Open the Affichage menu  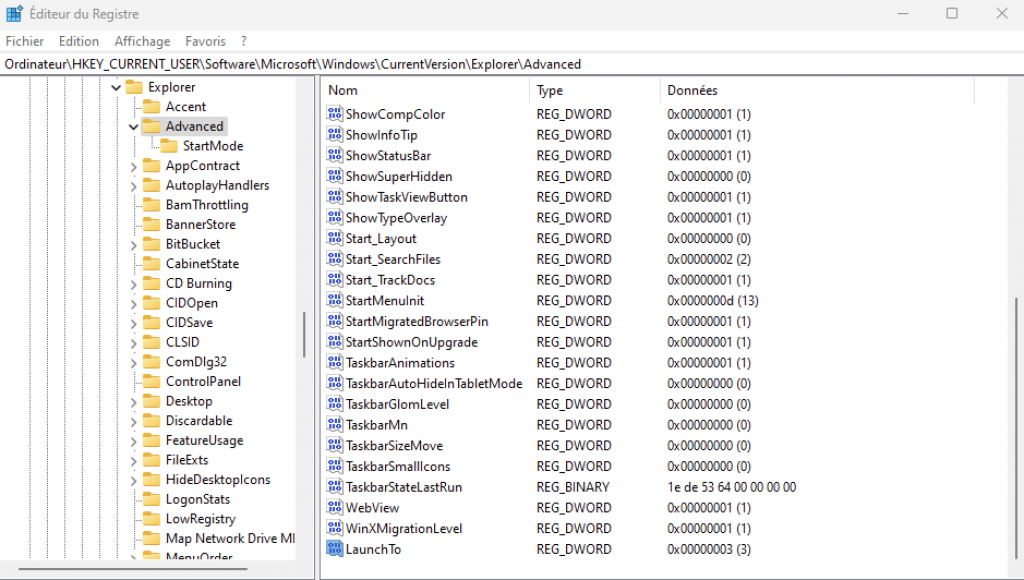coord(142,41)
